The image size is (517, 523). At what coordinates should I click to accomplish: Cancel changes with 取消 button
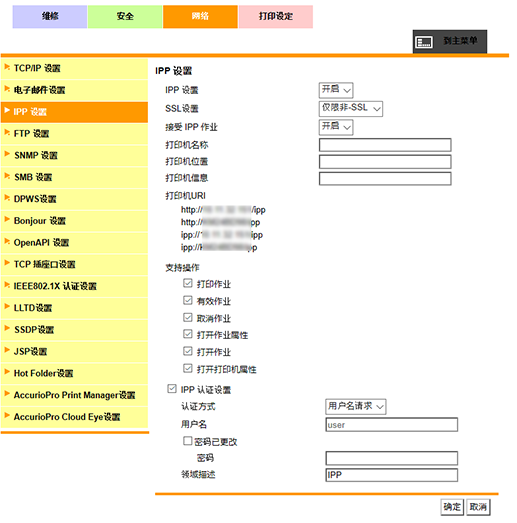(478, 507)
